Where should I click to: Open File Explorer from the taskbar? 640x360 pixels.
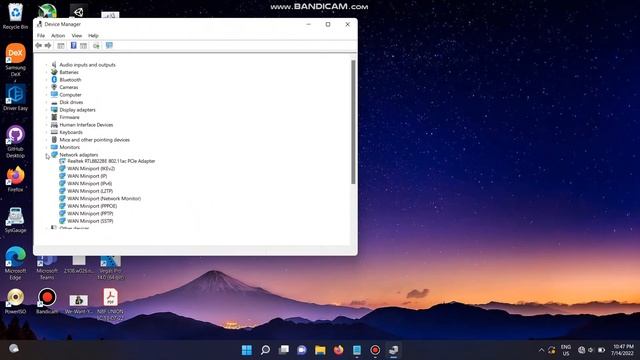click(320, 350)
